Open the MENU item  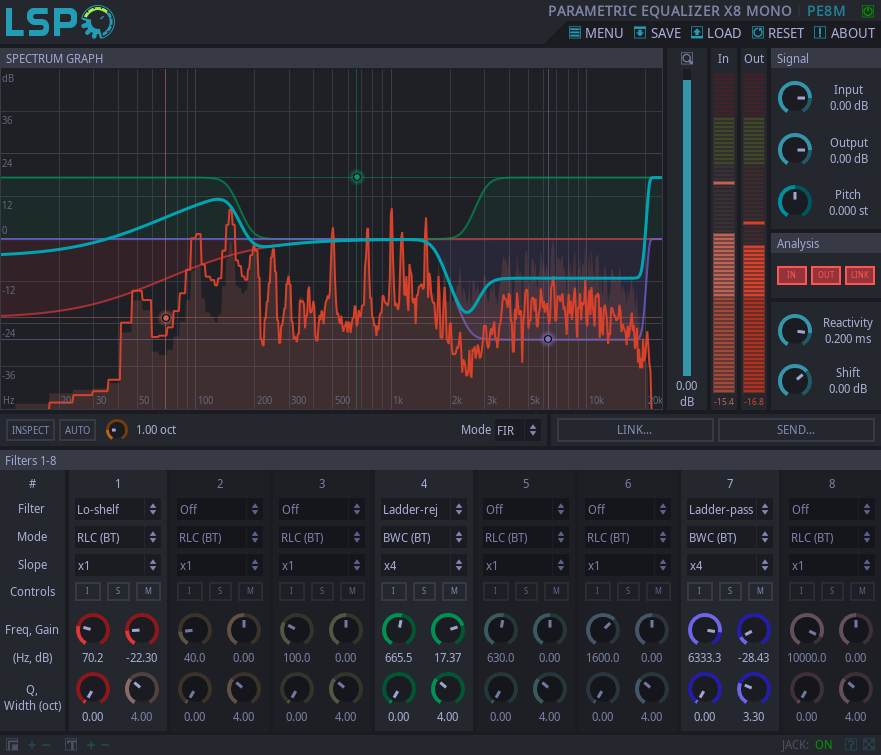click(x=596, y=33)
